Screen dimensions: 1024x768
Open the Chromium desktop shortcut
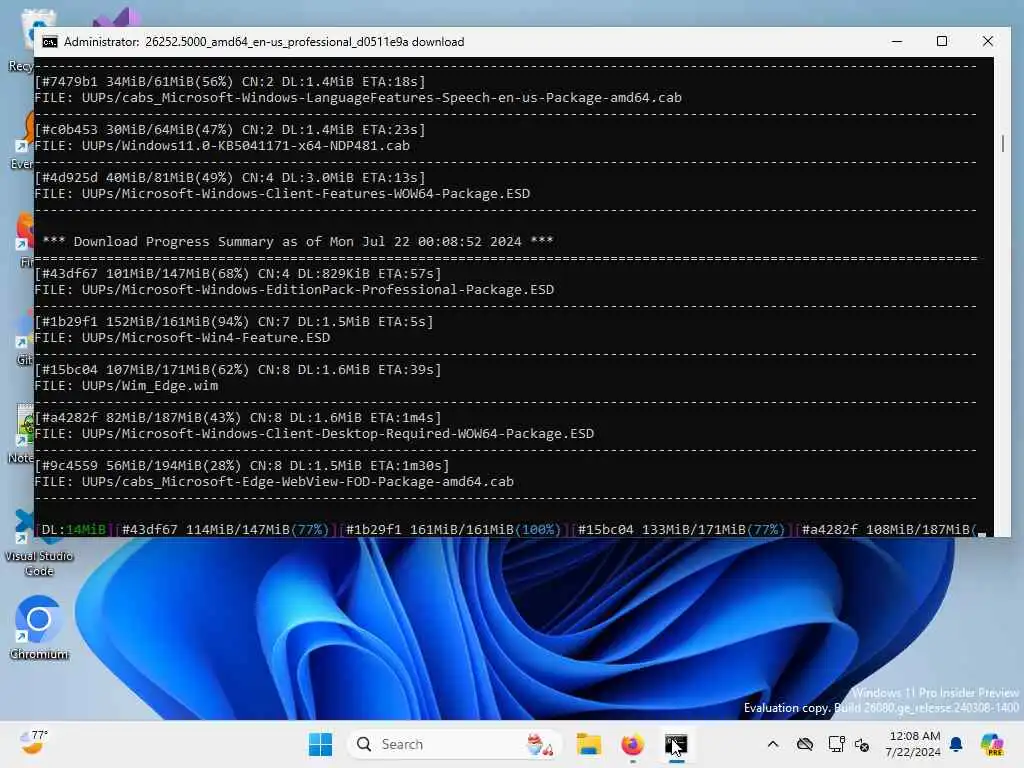39,628
